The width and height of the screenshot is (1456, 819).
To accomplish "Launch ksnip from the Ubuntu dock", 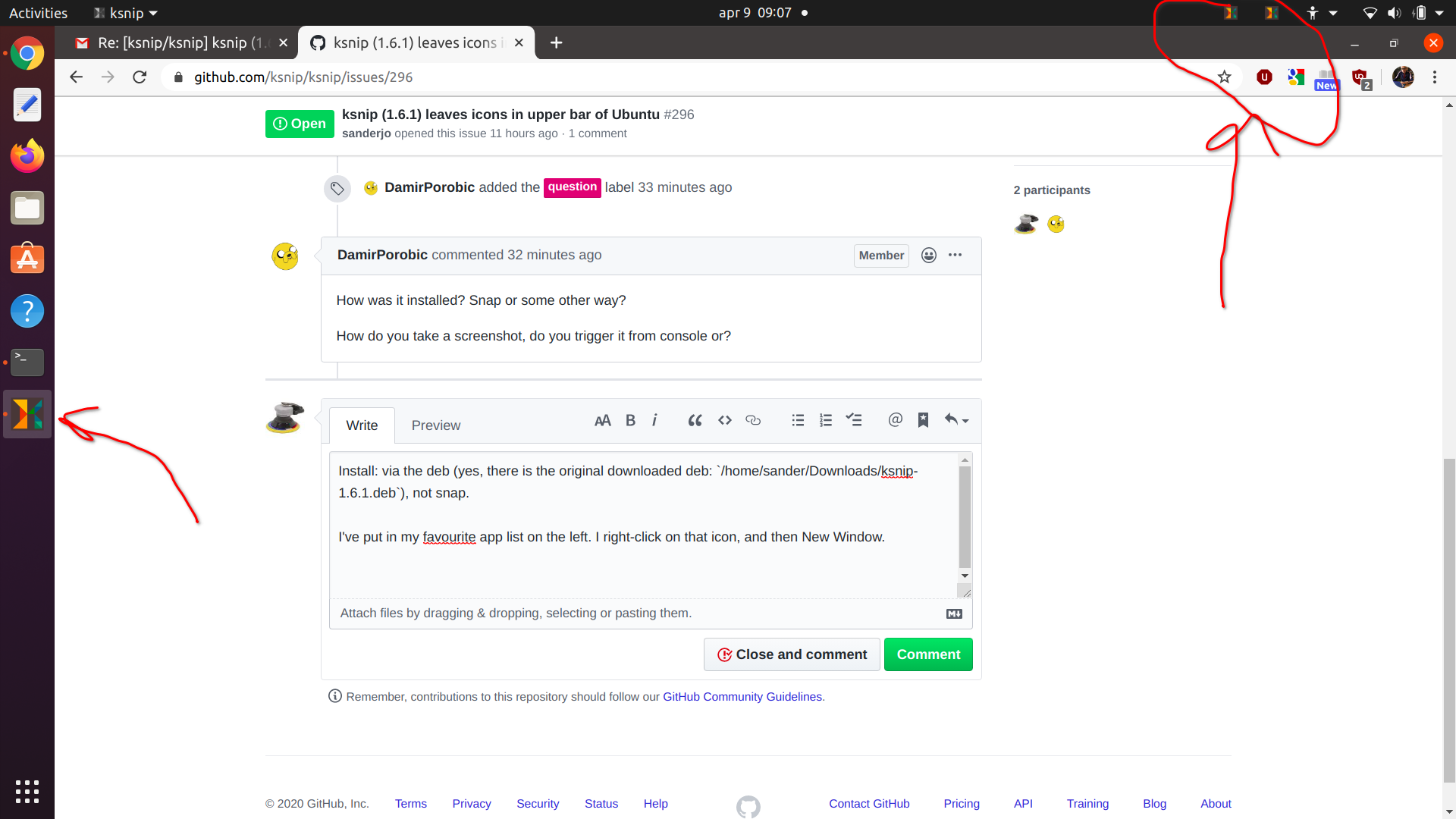I will (x=27, y=413).
